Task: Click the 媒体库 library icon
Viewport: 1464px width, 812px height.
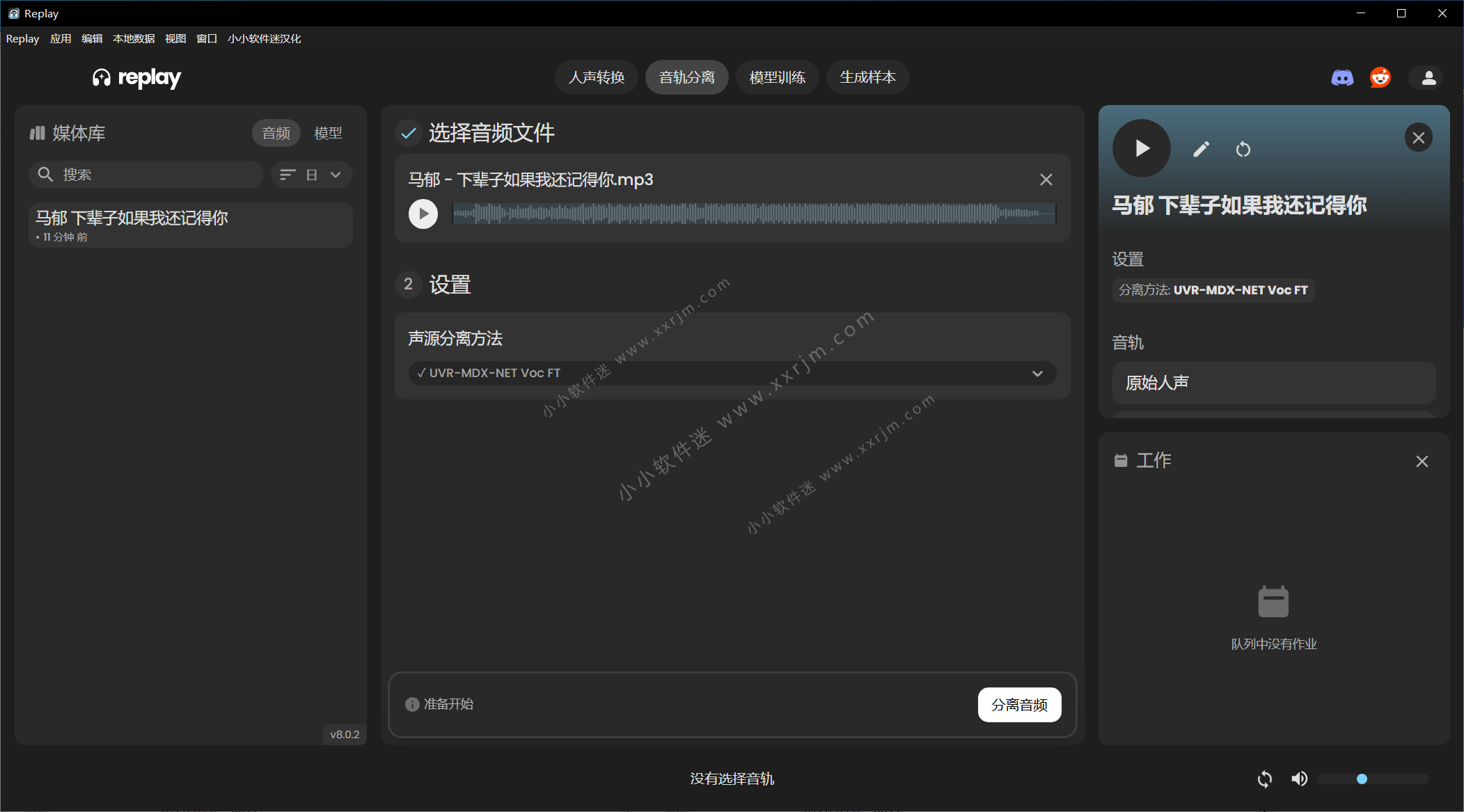Action: [x=38, y=133]
